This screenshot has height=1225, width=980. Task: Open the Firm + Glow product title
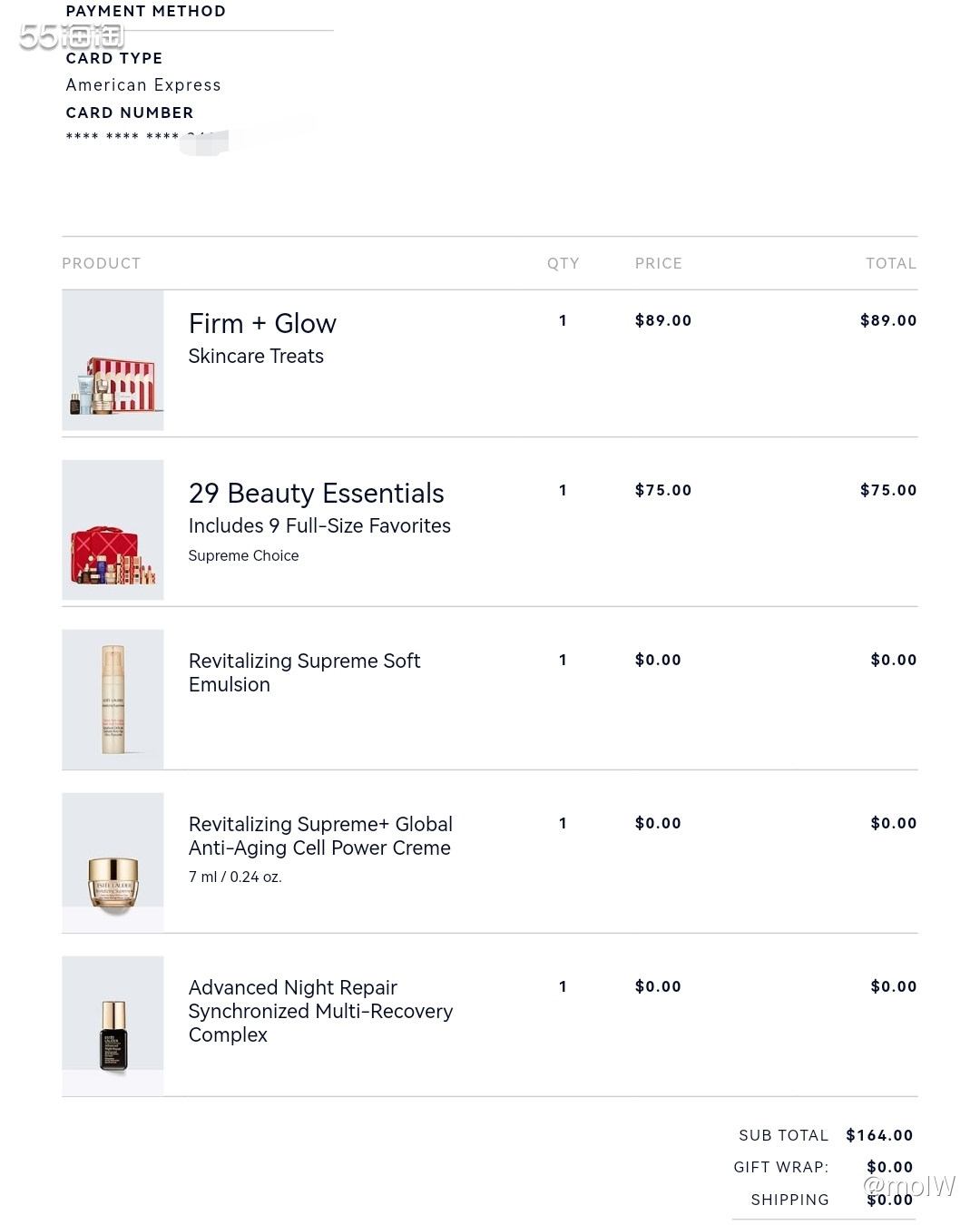(x=262, y=324)
